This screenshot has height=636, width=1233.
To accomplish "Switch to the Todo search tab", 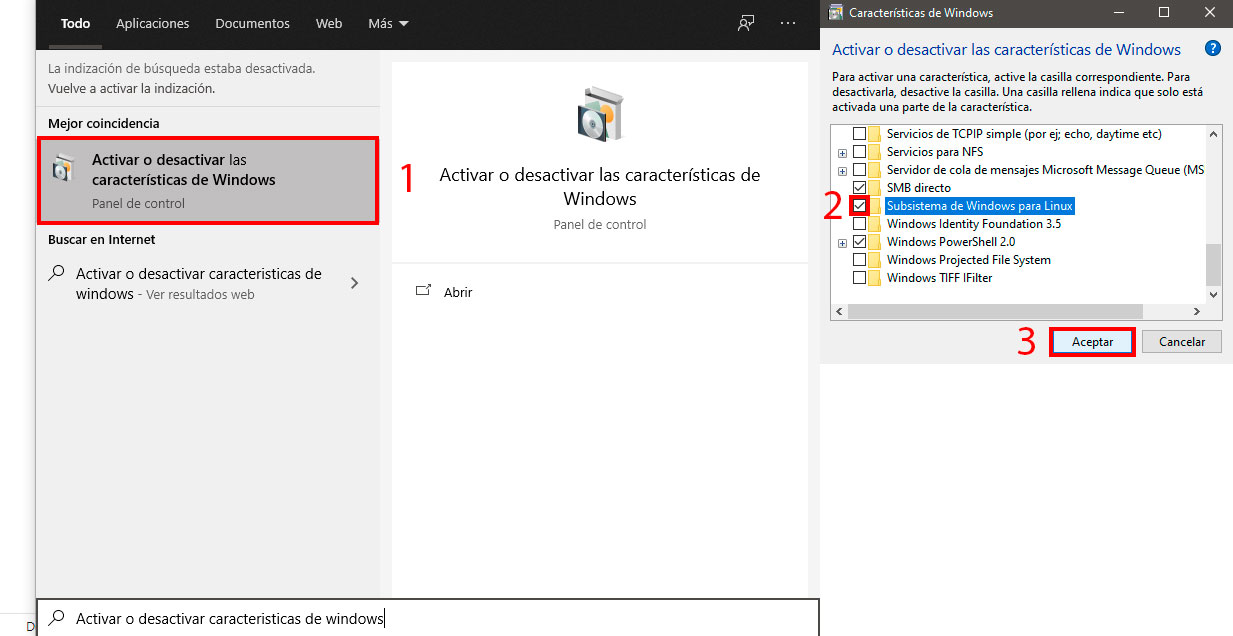I will [x=75, y=23].
